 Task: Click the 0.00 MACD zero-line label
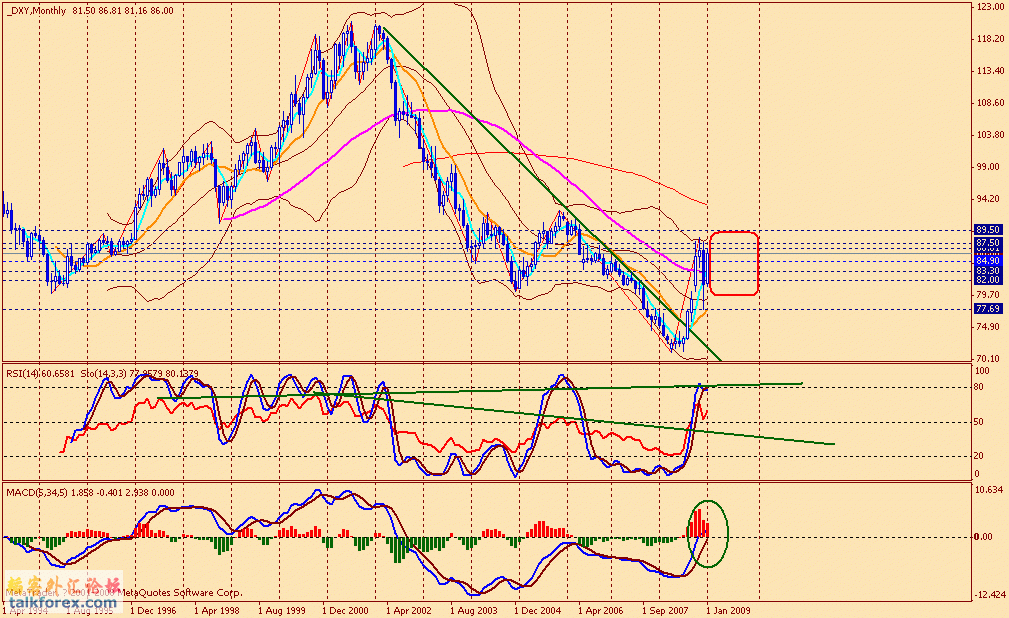click(x=983, y=537)
